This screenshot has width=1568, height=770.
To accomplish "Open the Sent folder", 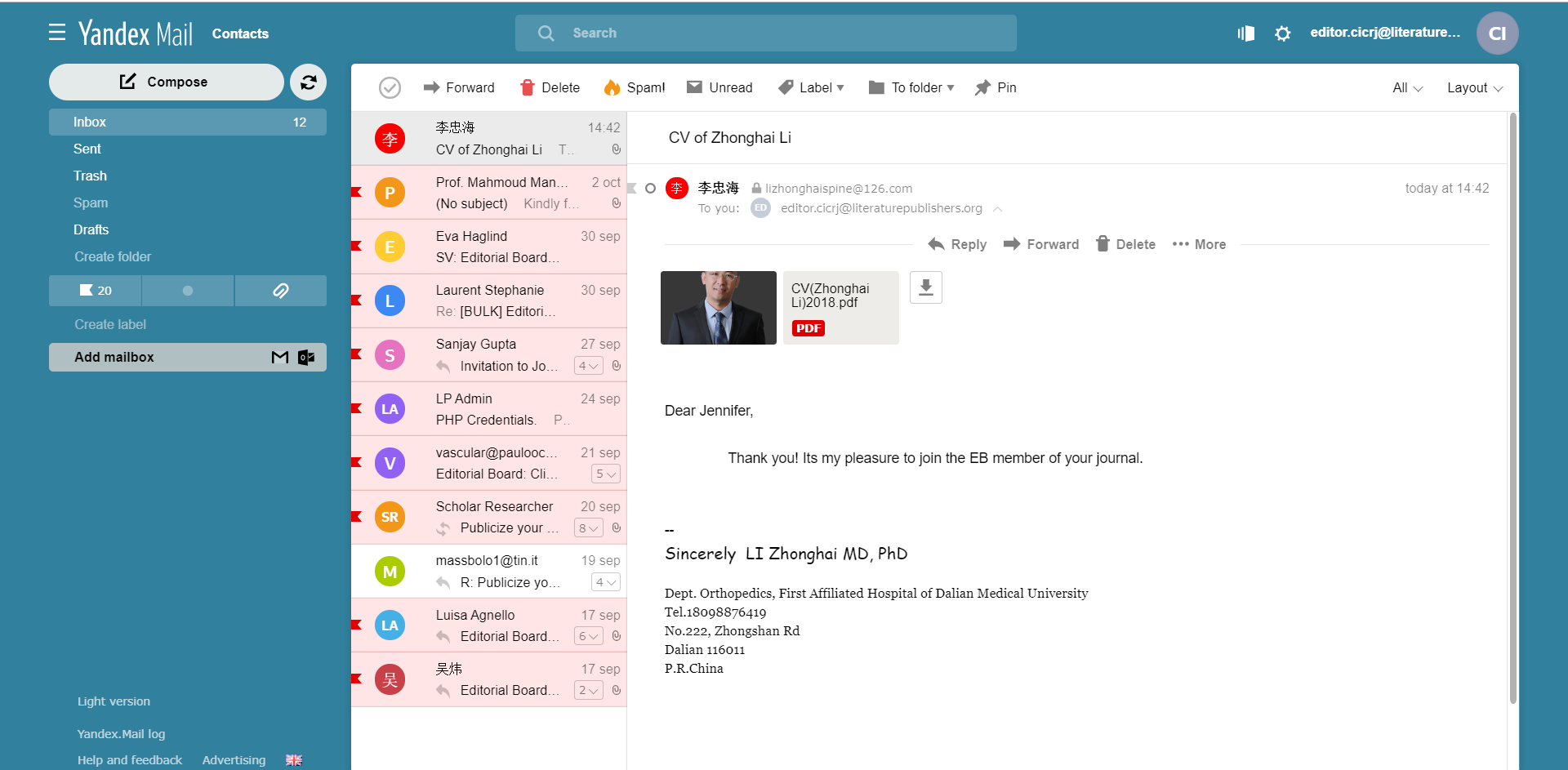I will (x=87, y=149).
